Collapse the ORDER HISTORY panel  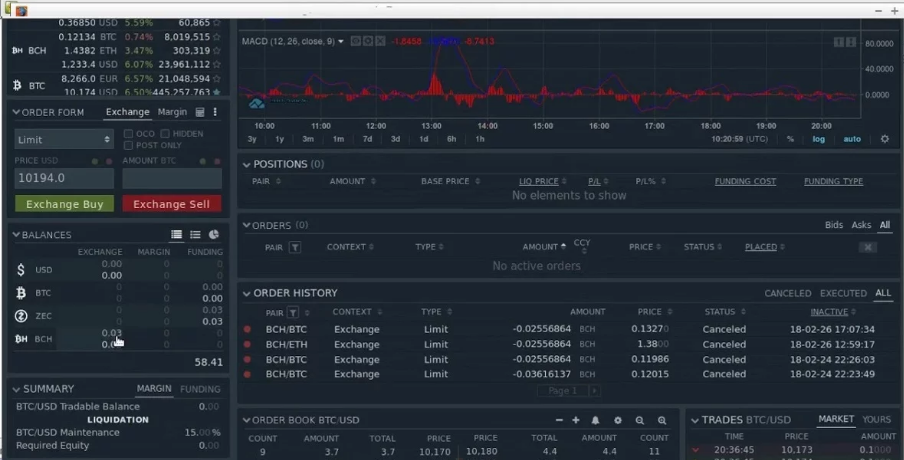point(247,293)
